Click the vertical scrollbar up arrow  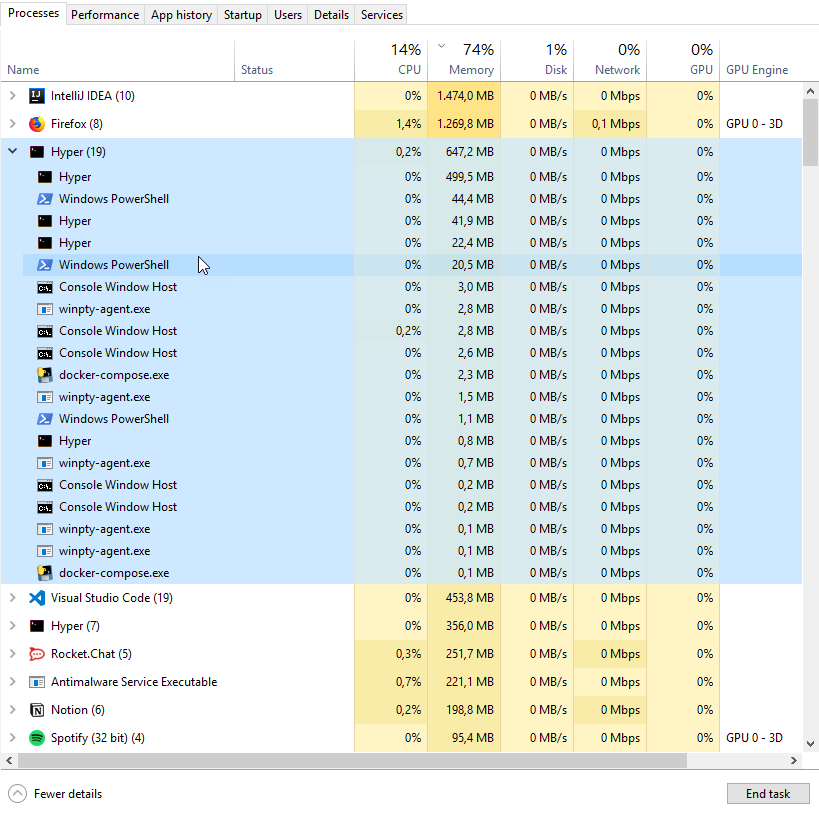(x=810, y=91)
